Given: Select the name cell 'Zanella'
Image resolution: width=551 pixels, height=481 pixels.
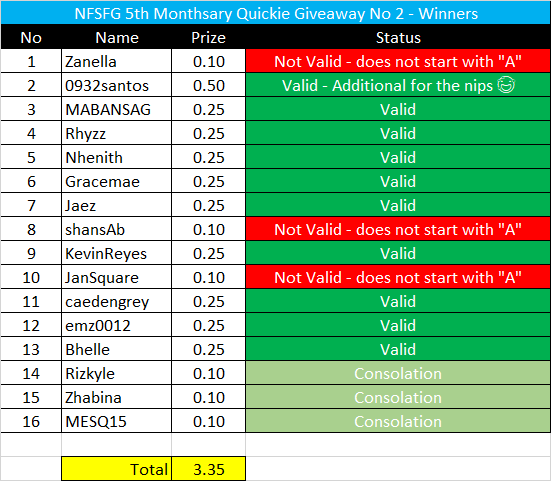Looking at the screenshot, I should tap(117, 61).
